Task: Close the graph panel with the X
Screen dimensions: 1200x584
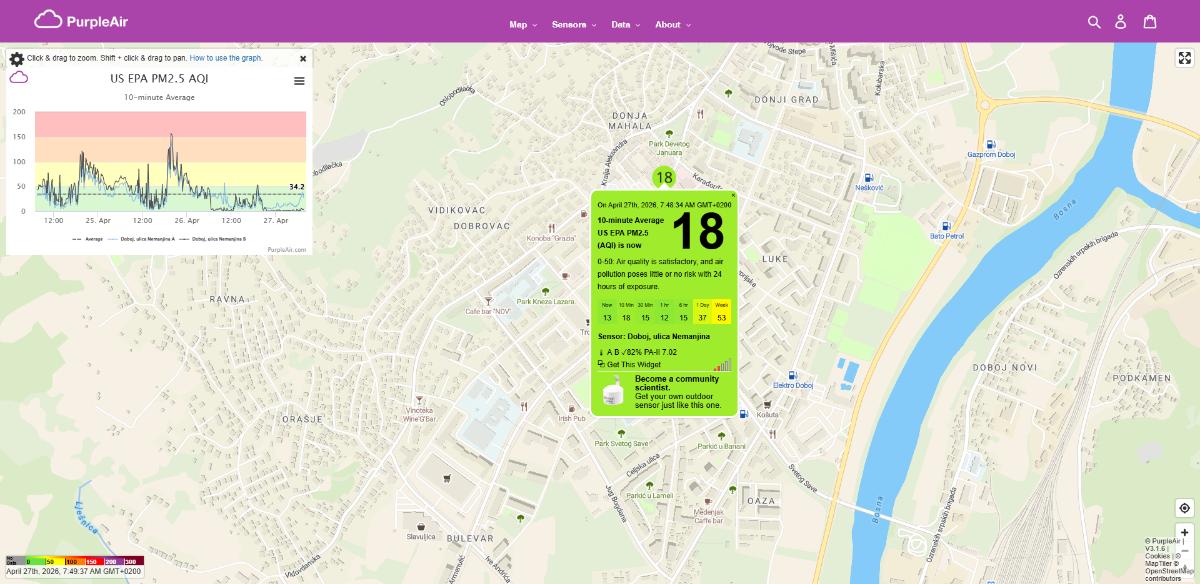Action: click(303, 59)
